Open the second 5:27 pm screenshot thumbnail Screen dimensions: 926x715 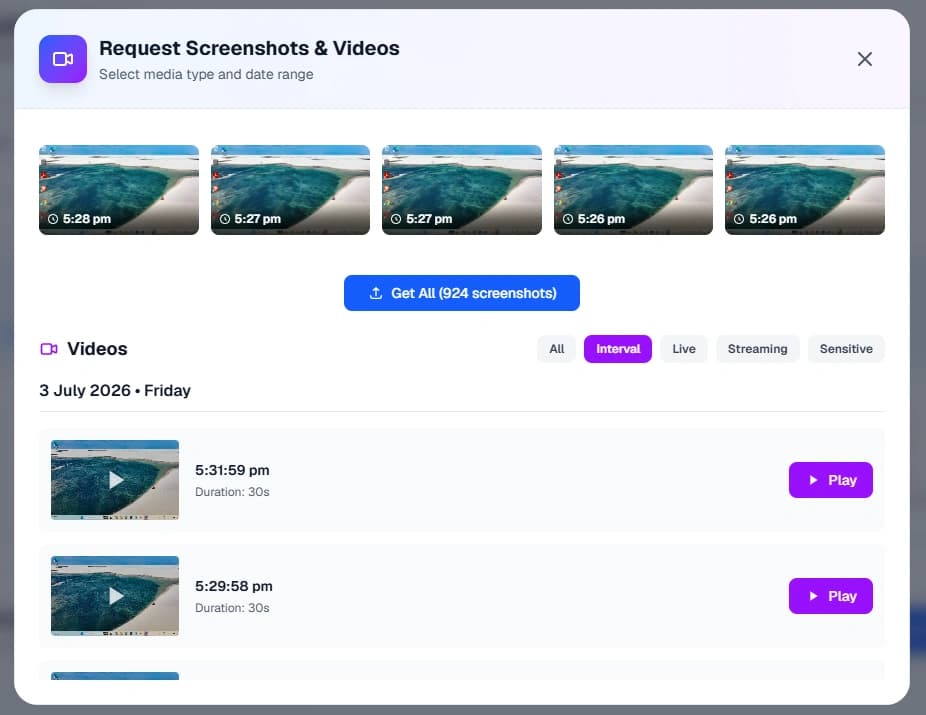point(462,190)
